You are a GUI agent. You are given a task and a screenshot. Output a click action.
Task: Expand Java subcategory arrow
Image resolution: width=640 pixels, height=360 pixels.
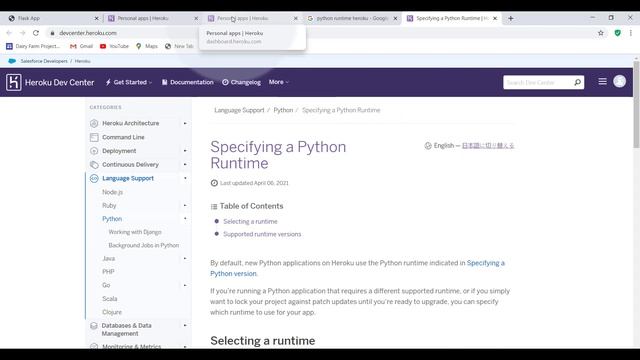pyautogui.click(x=185, y=258)
